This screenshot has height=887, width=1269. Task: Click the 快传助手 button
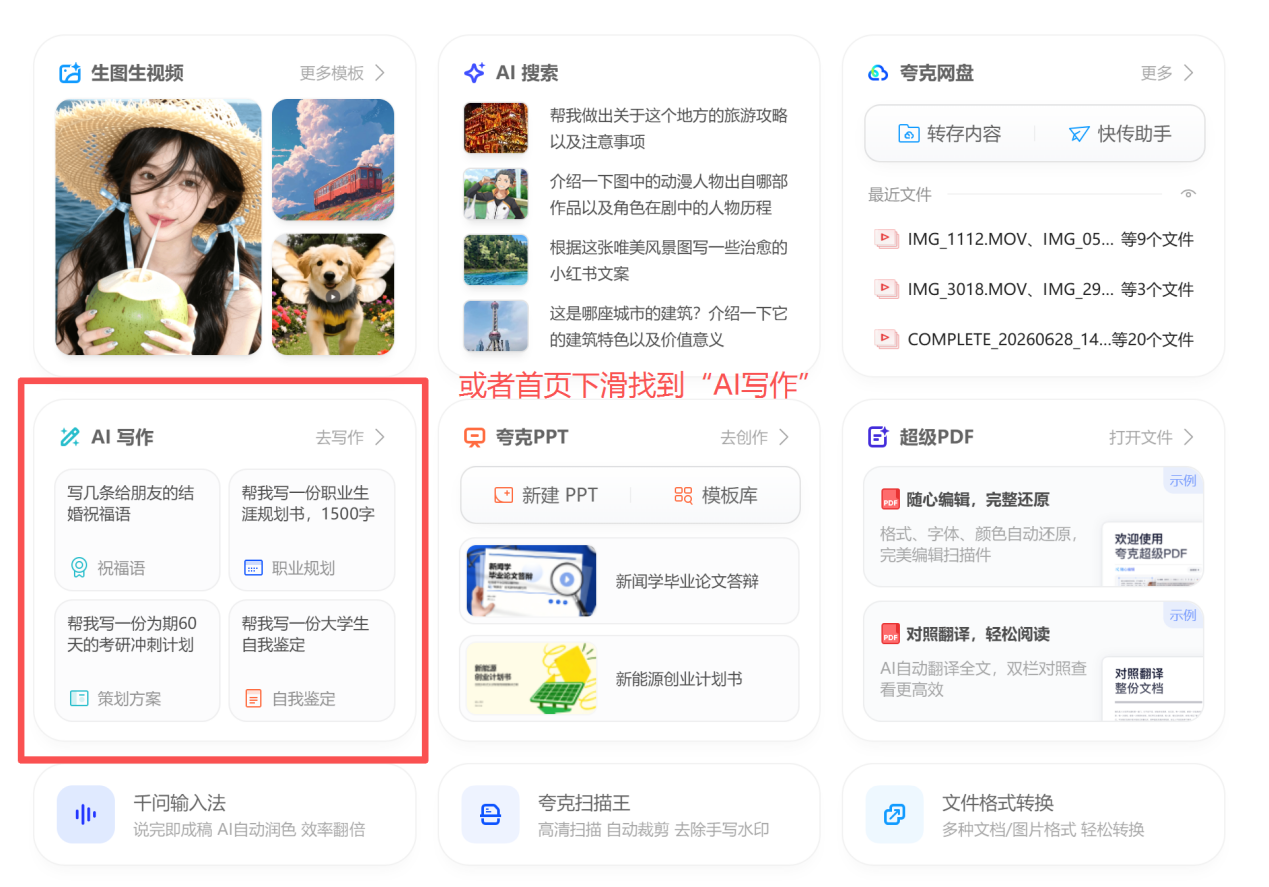[x=1120, y=134]
